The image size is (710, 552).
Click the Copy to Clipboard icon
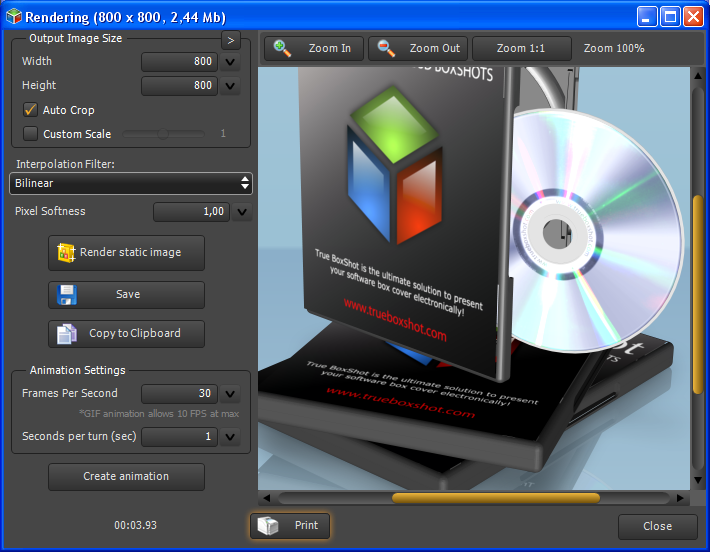[67, 334]
